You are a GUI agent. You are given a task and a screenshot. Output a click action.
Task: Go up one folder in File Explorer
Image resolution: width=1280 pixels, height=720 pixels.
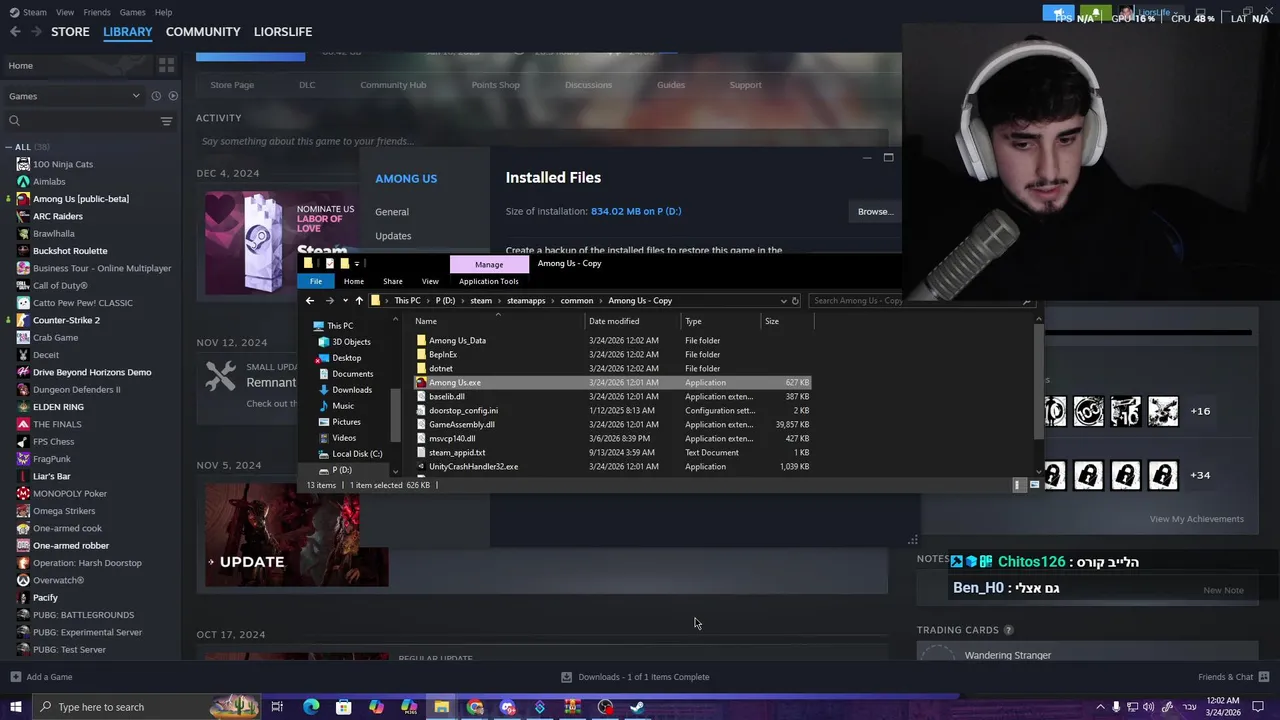click(x=359, y=301)
